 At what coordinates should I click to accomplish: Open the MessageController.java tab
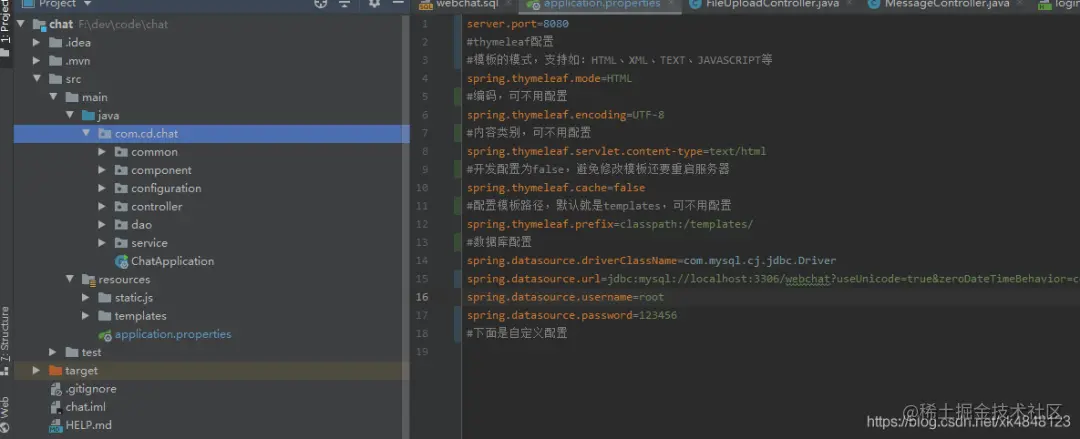pos(946,4)
